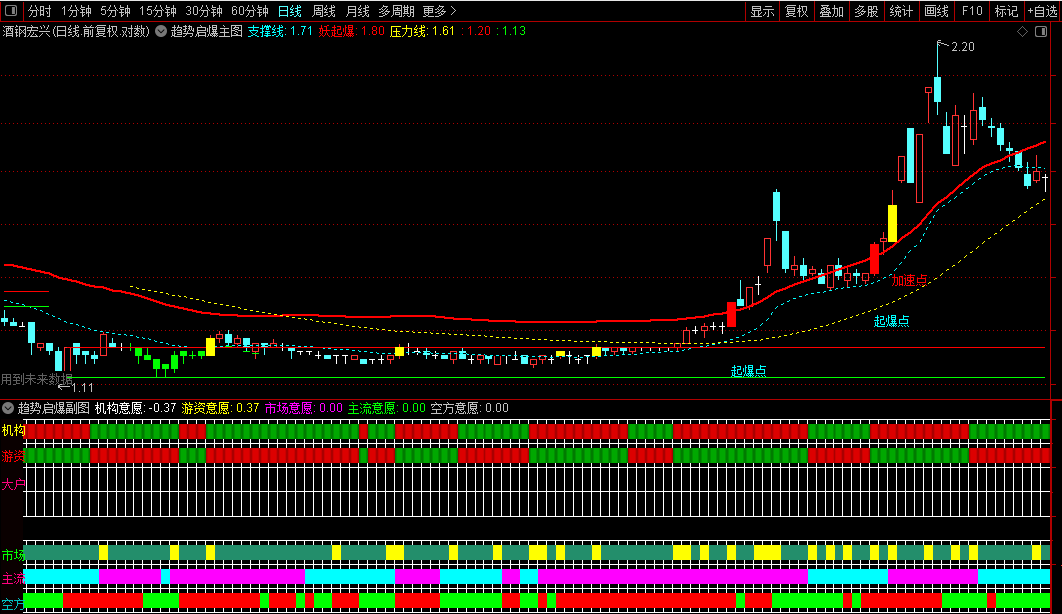Viewport: 1062px width, 614px height.
Task: Click the 机构意愿: -0.37 value
Action: tap(135, 408)
